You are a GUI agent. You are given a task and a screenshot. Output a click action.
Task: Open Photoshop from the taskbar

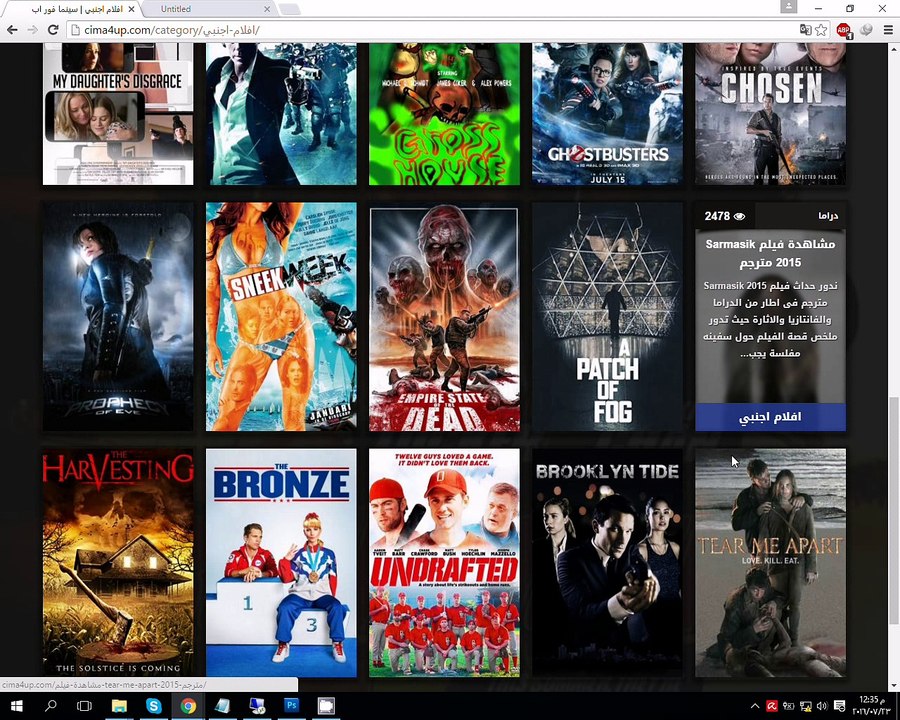(291, 706)
